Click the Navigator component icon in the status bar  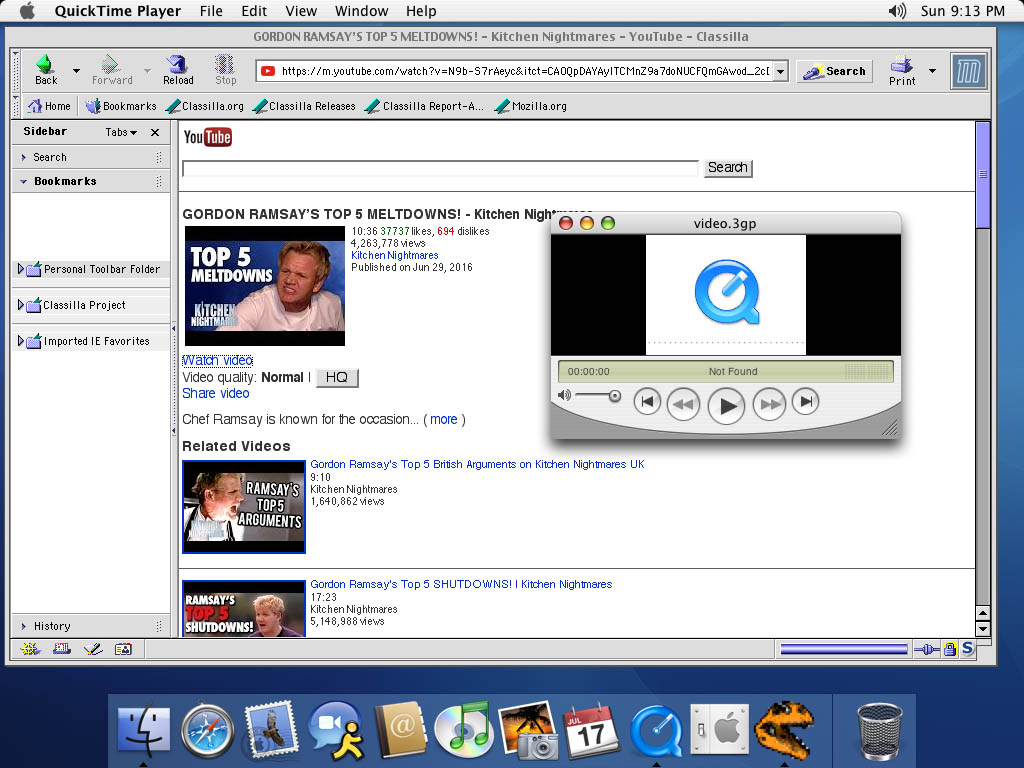click(x=30, y=649)
